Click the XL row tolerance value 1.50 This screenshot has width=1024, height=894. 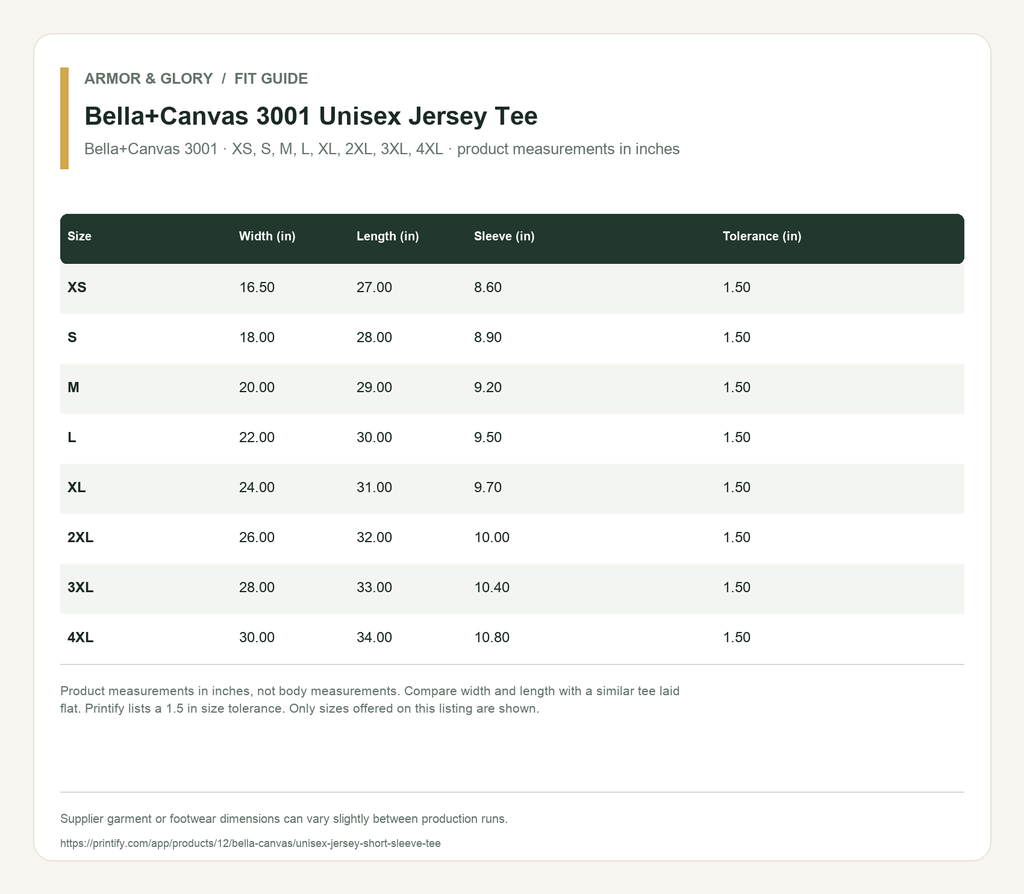737,487
